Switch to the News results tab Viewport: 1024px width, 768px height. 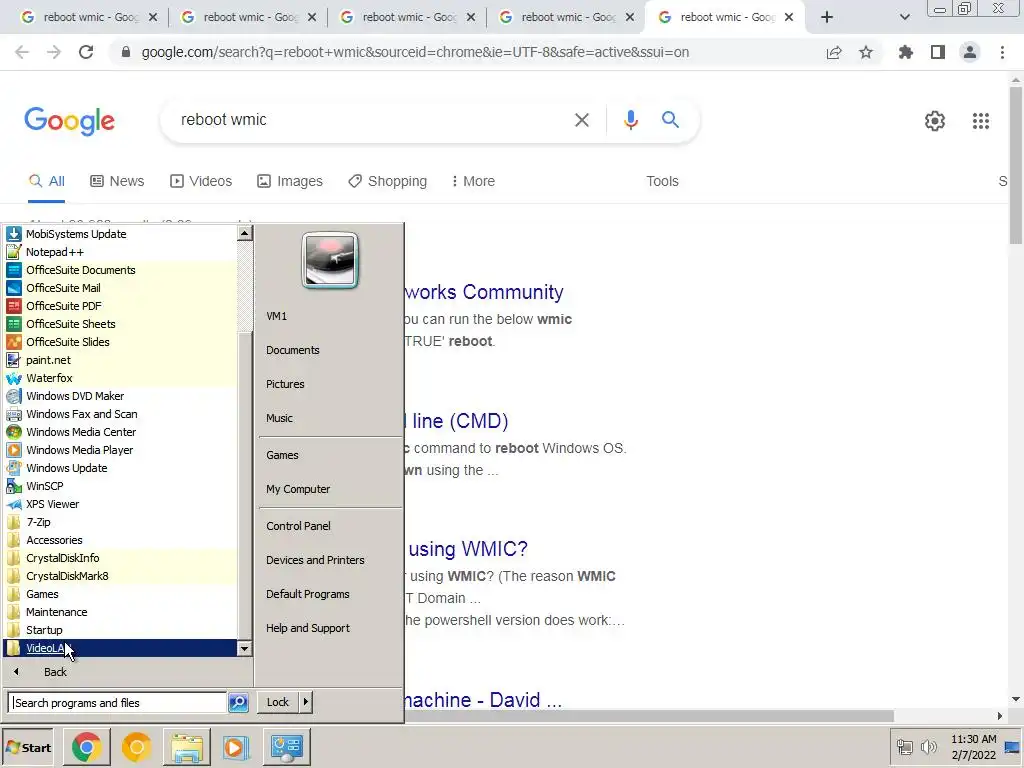(x=118, y=181)
